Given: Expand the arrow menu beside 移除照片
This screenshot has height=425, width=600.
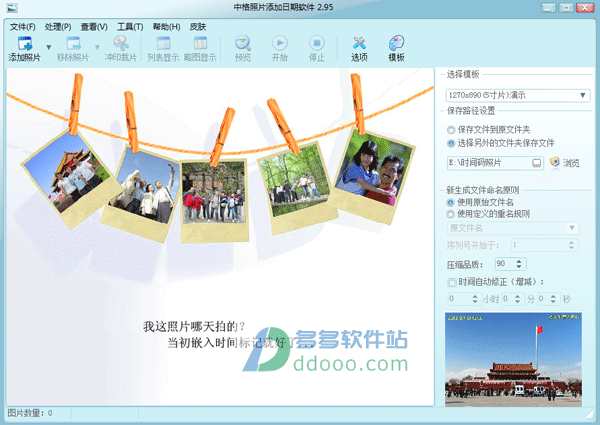Looking at the screenshot, I should coord(97,47).
